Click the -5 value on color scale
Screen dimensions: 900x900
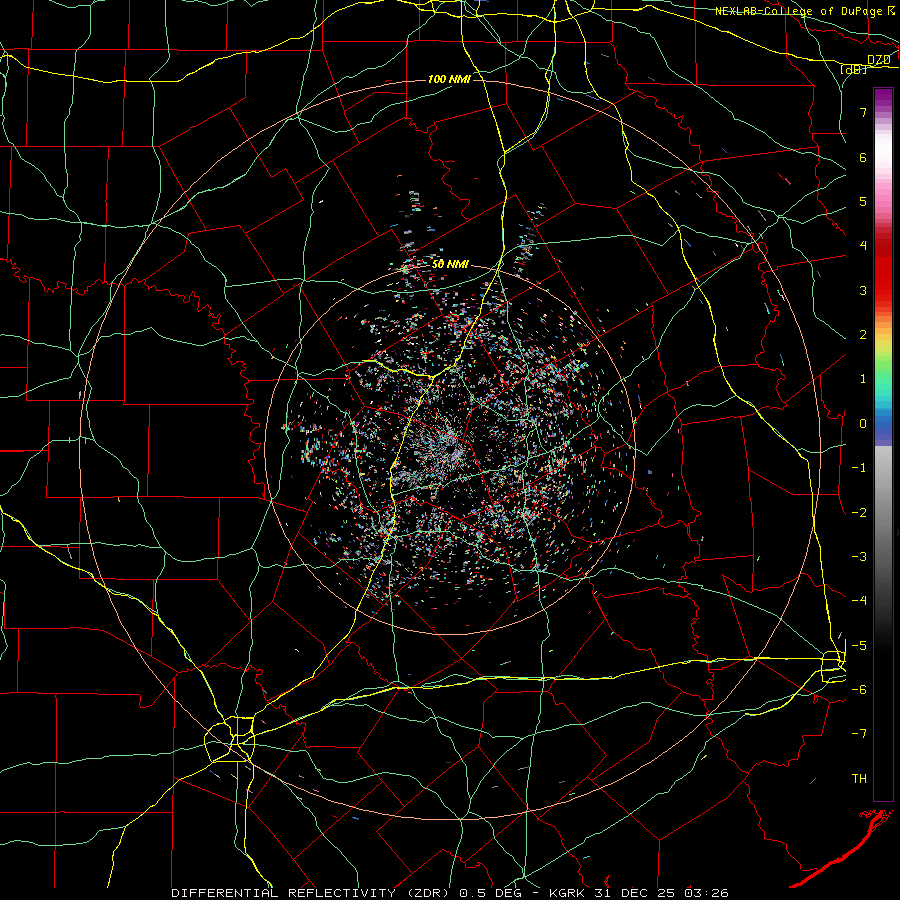(859, 646)
